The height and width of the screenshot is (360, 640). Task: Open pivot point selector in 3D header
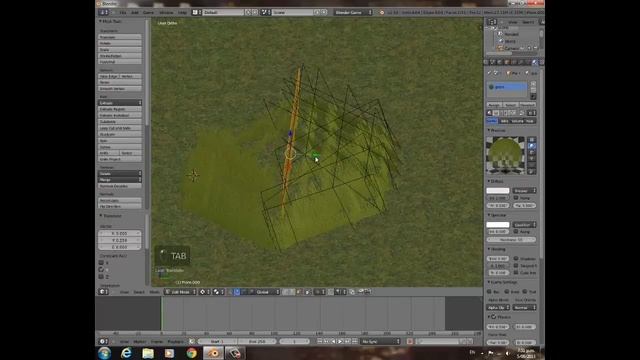coord(218,292)
